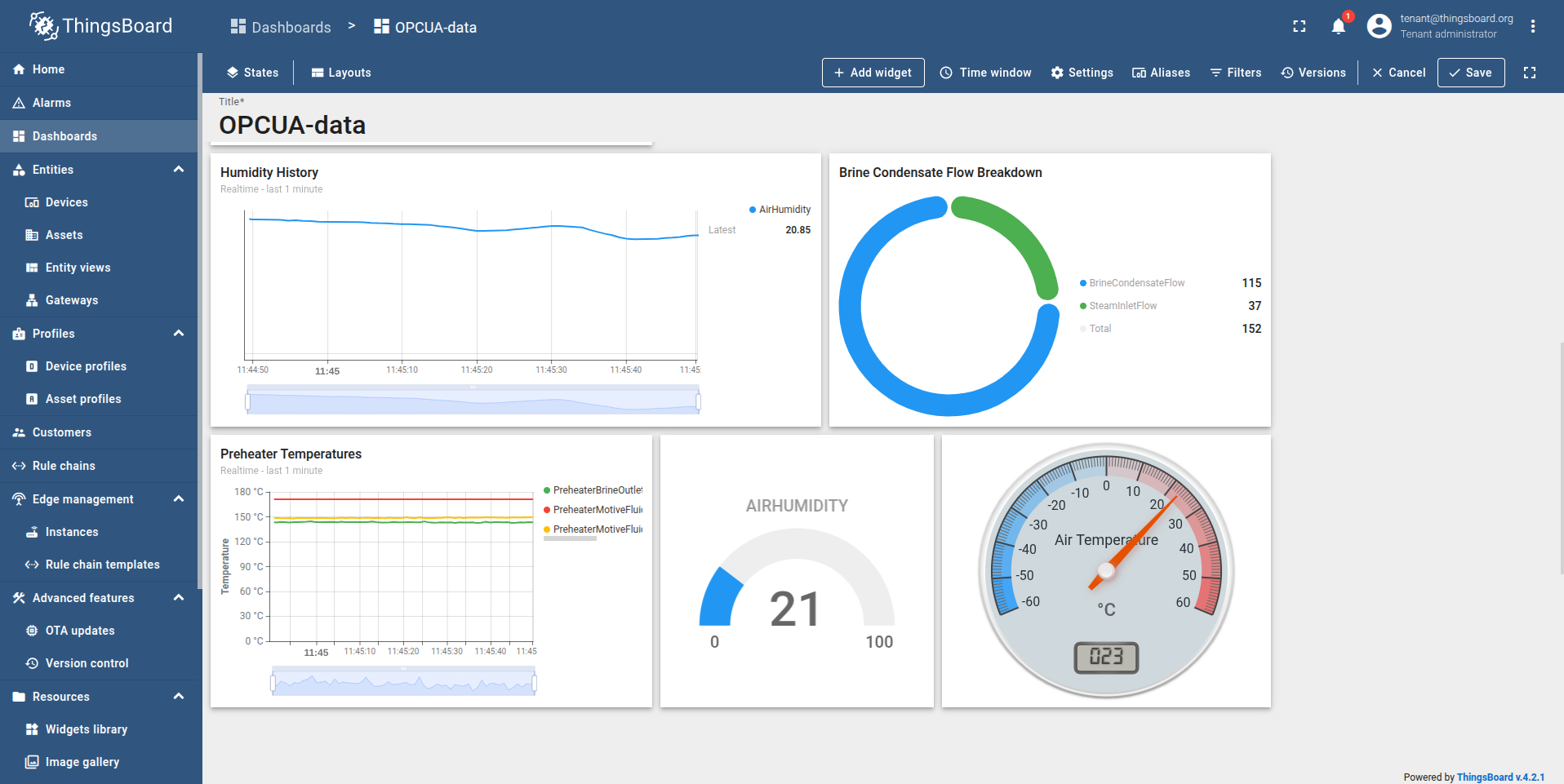
Task: Enter dashboard fullscreen mode
Action: pyautogui.click(x=1530, y=73)
